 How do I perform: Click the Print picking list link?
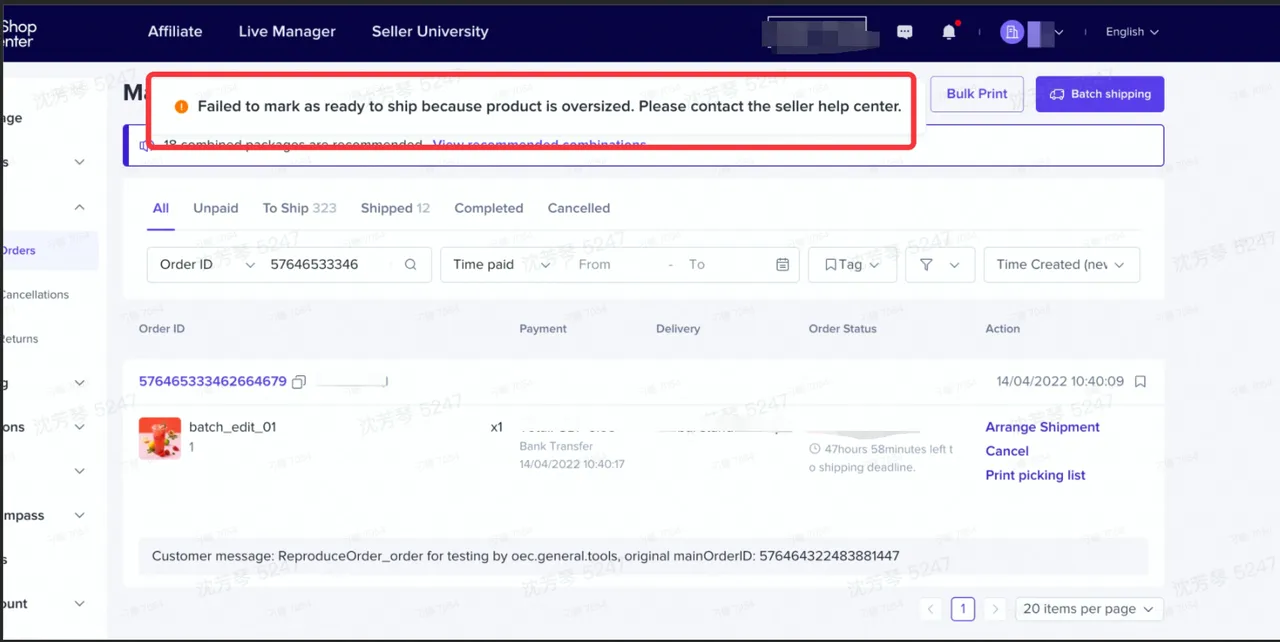click(x=1035, y=475)
